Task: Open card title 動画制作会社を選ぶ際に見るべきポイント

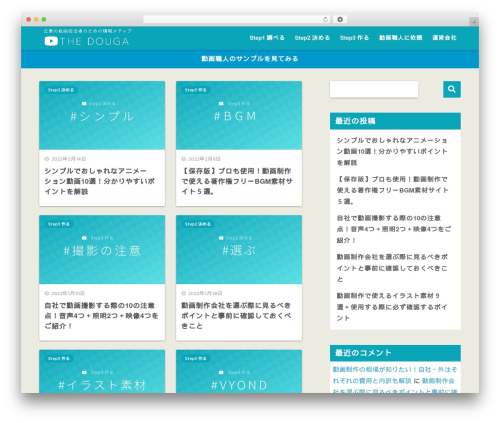Action: [236, 316]
